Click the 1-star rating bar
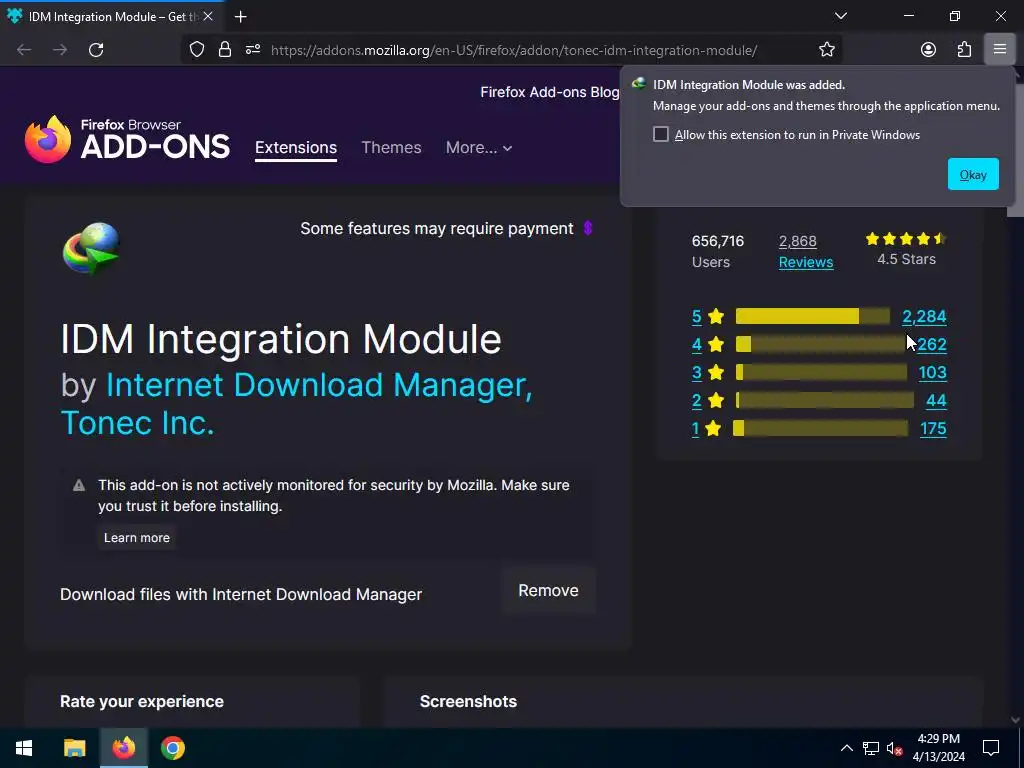The width and height of the screenshot is (1024, 768). 820,428
